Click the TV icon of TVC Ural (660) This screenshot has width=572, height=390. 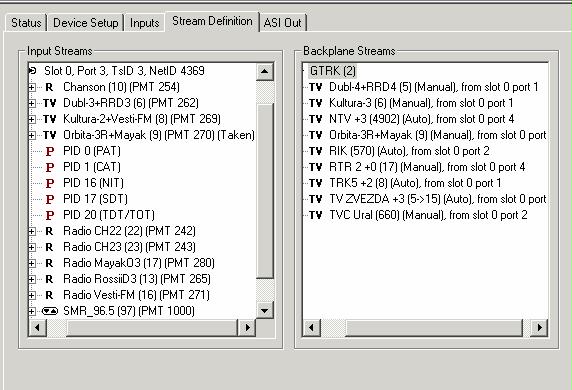point(316,215)
